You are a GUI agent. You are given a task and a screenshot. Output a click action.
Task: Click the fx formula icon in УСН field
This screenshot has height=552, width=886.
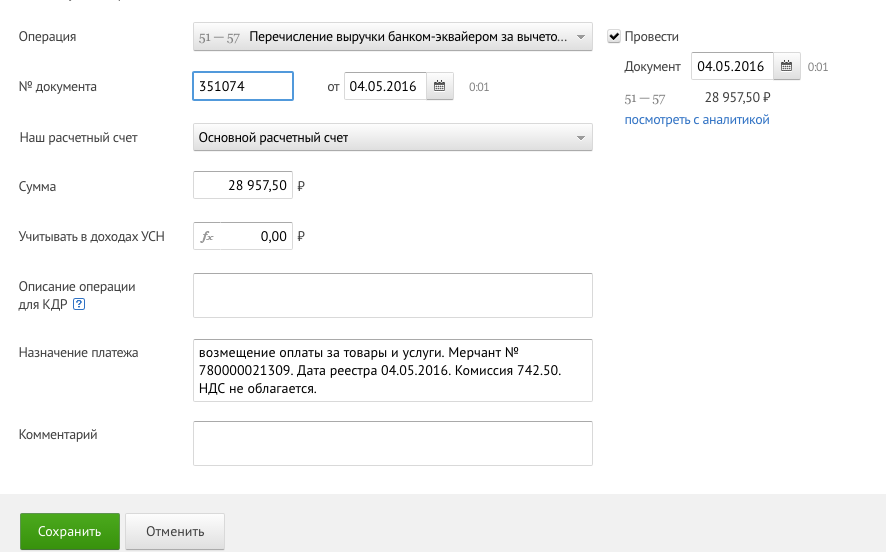[208, 237]
